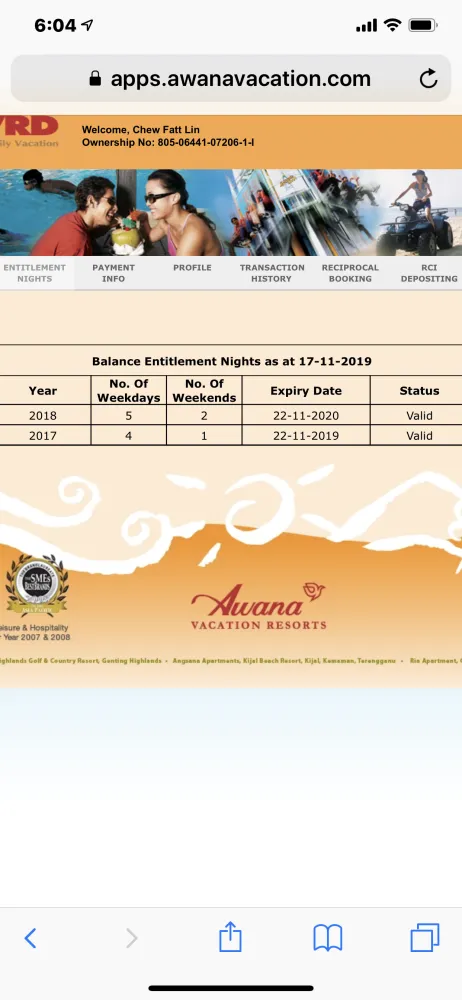Open the RCI Depositing tab
The height and width of the screenshot is (1000, 462).
pyautogui.click(x=429, y=273)
